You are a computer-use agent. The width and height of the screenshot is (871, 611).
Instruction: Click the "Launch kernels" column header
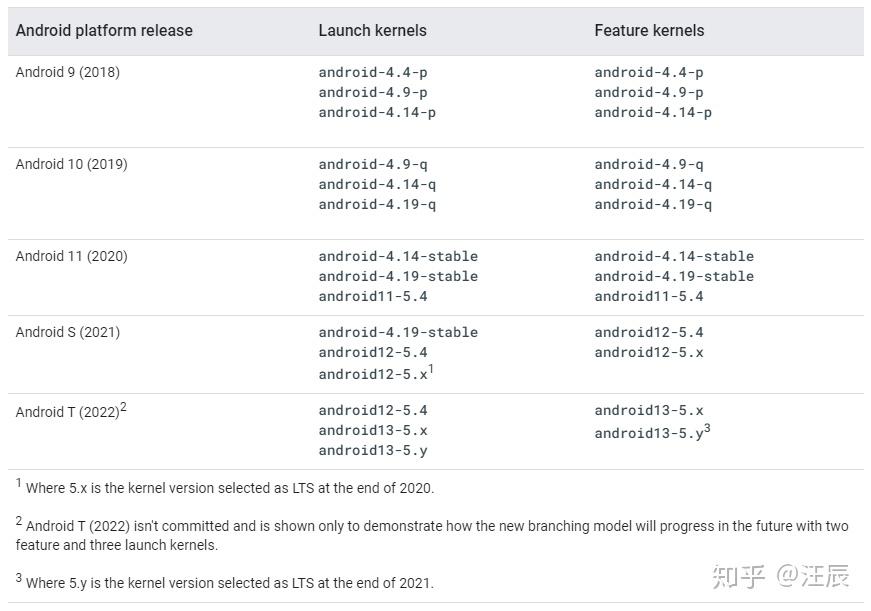[372, 31]
